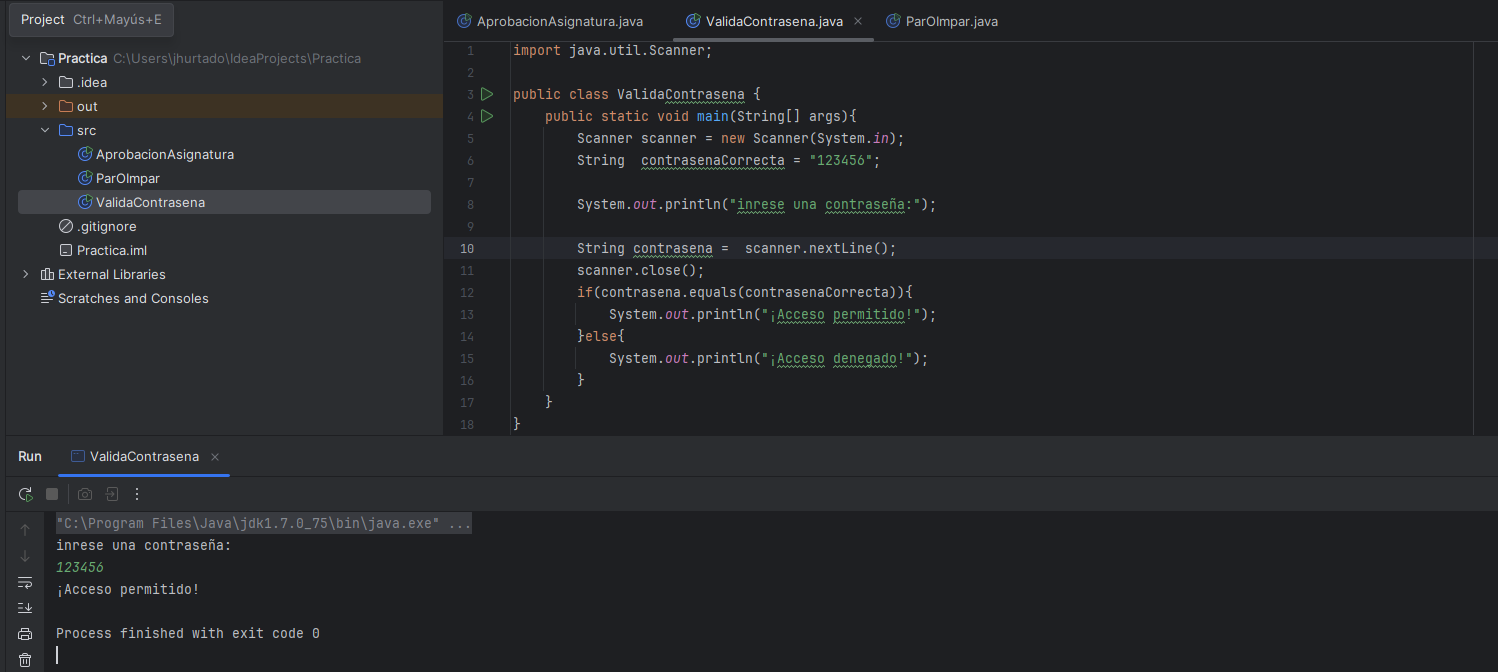Click the Practica project root name

(x=82, y=58)
